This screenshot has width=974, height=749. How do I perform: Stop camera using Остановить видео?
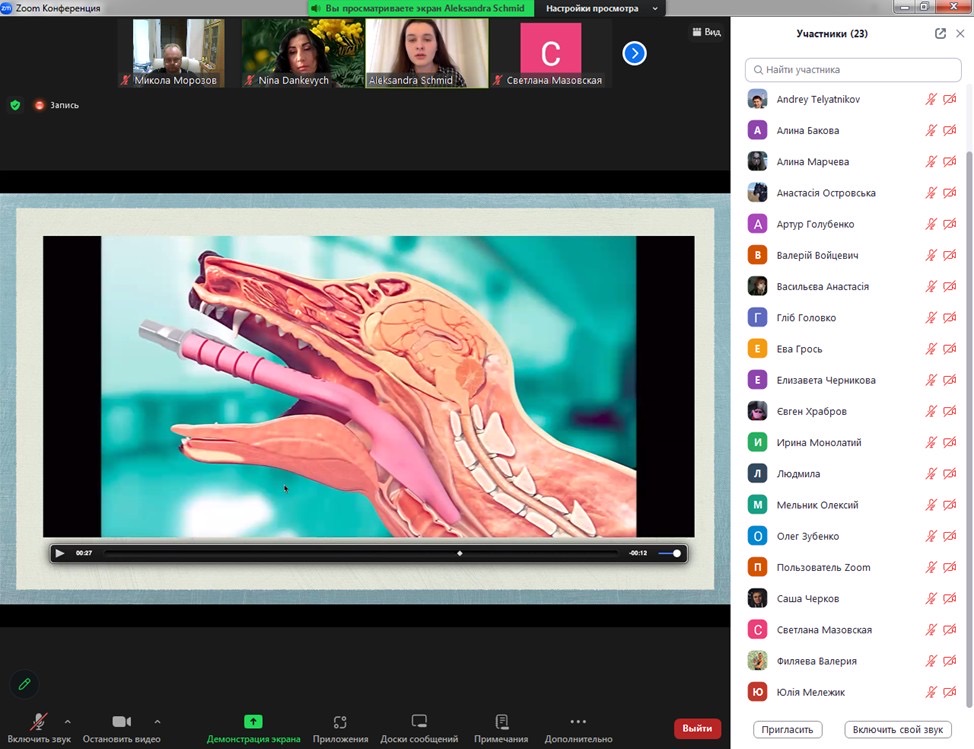(x=121, y=722)
